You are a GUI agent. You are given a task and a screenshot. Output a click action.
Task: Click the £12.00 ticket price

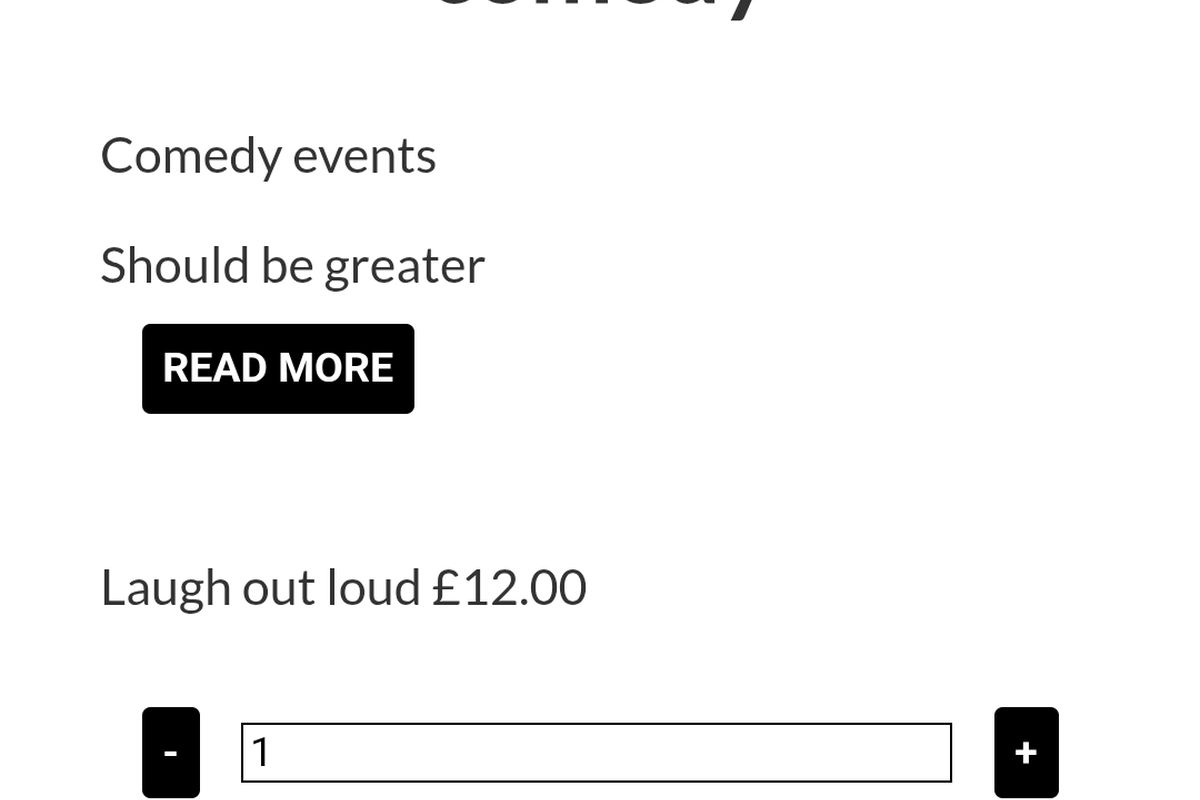509,588
